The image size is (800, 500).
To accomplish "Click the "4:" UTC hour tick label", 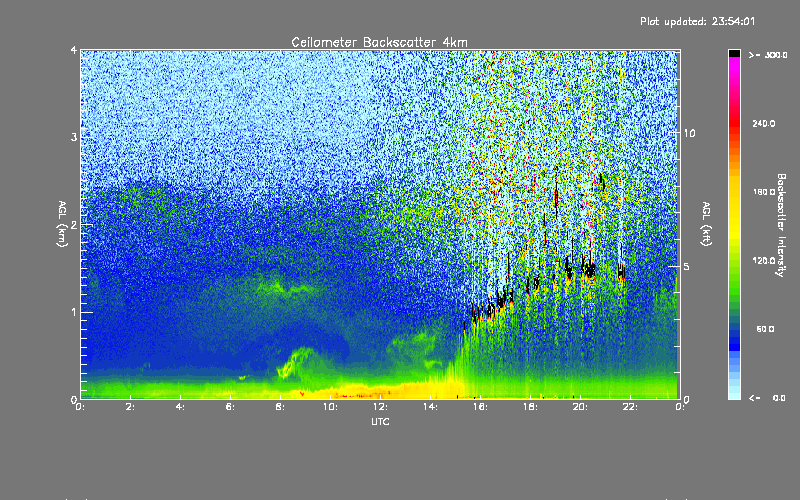I will coord(181,407).
